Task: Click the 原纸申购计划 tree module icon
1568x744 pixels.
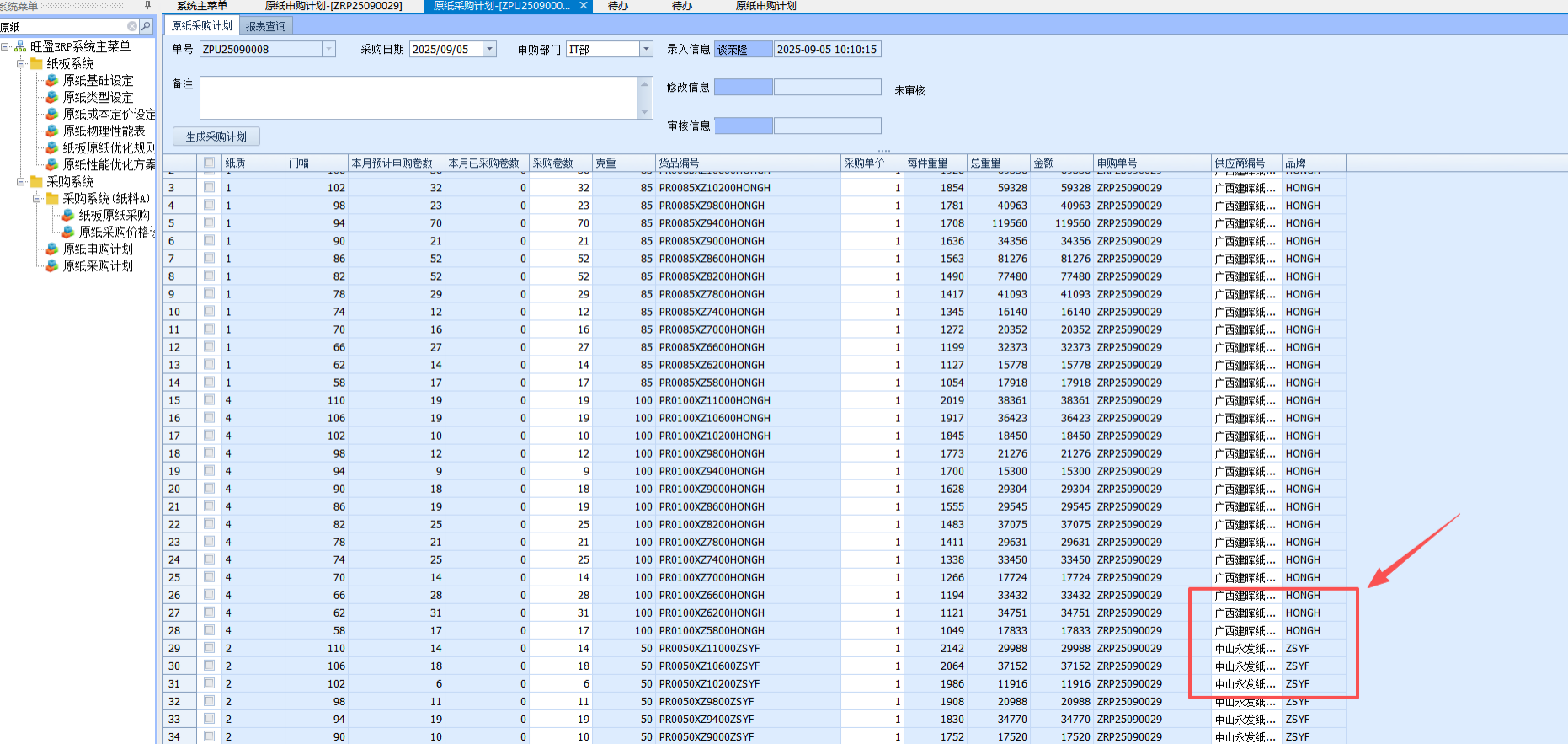Action: click(52, 249)
